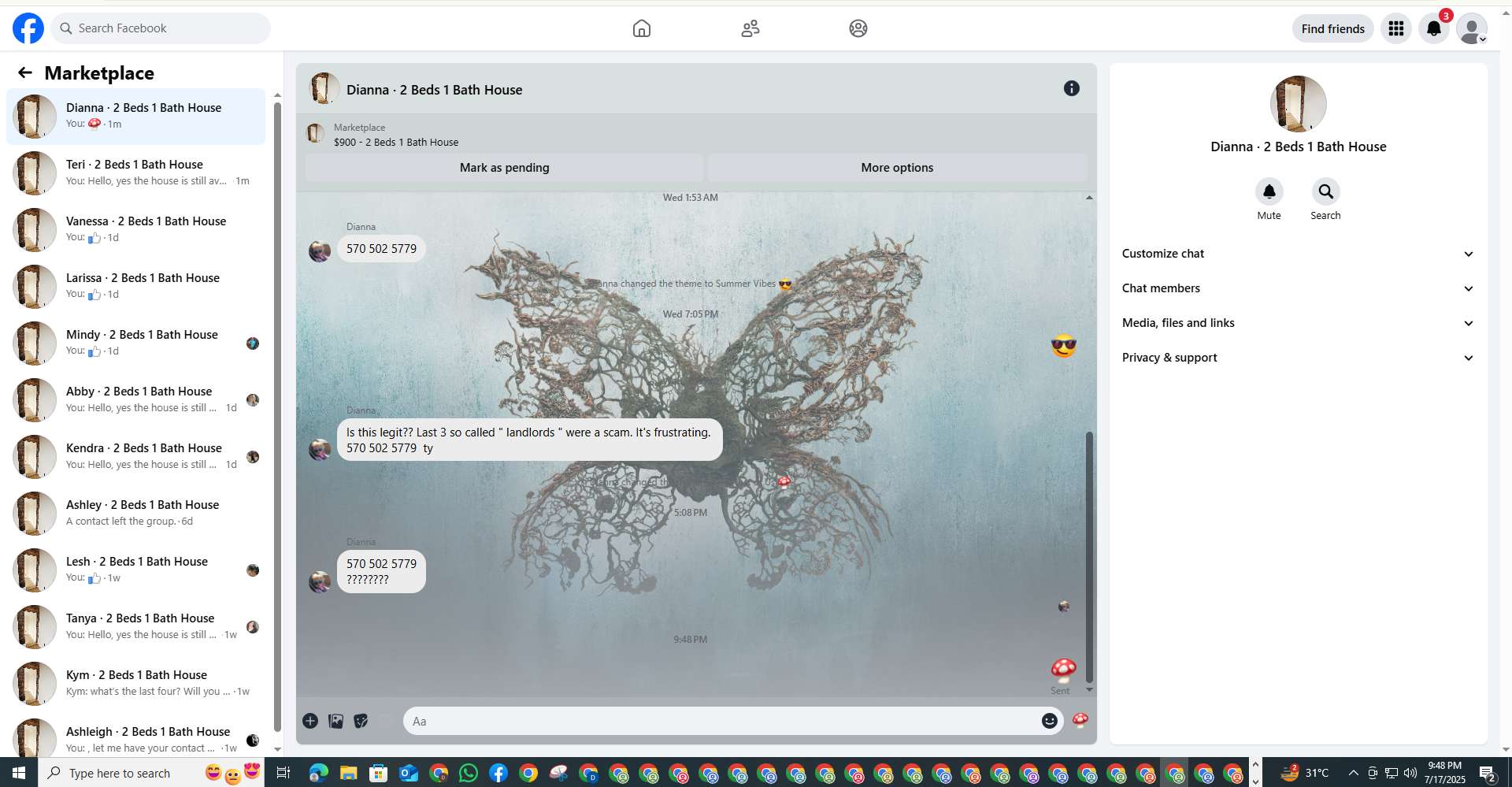1512x787 pixels.
Task: Open conversation information icon in chat header
Action: (1072, 88)
